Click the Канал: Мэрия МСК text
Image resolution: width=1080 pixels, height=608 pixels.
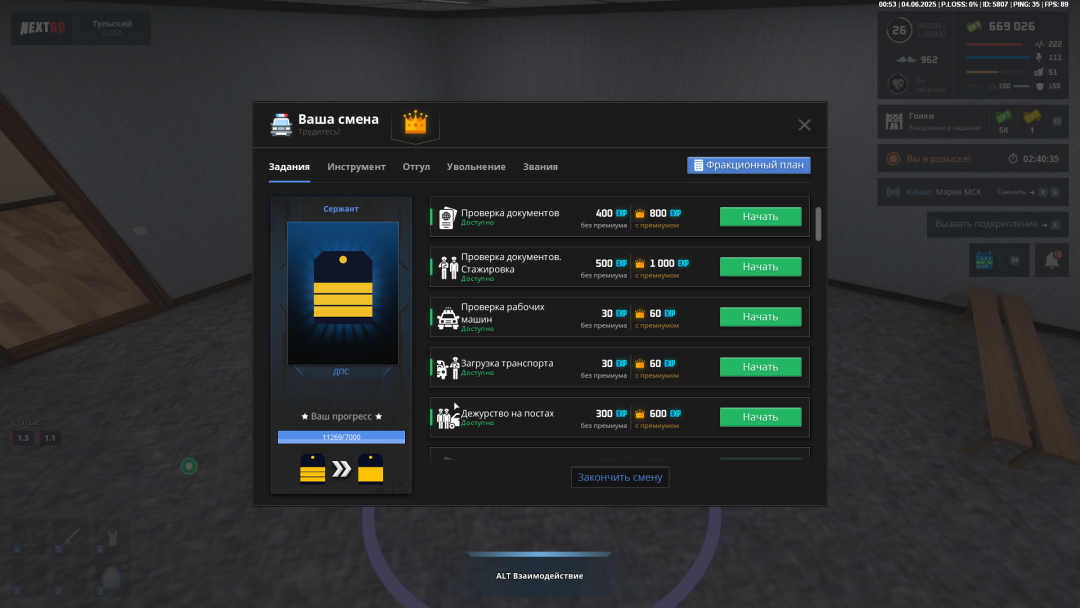pyautogui.click(x=944, y=192)
